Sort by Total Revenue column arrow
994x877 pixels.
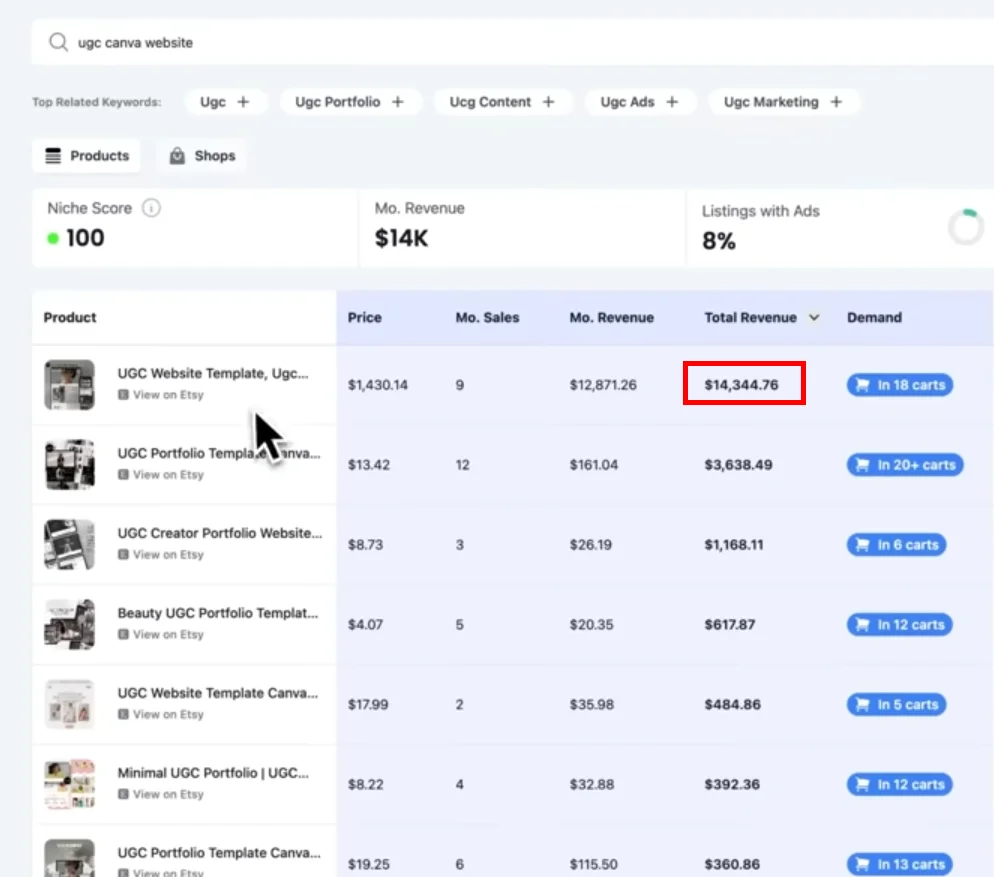click(814, 318)
